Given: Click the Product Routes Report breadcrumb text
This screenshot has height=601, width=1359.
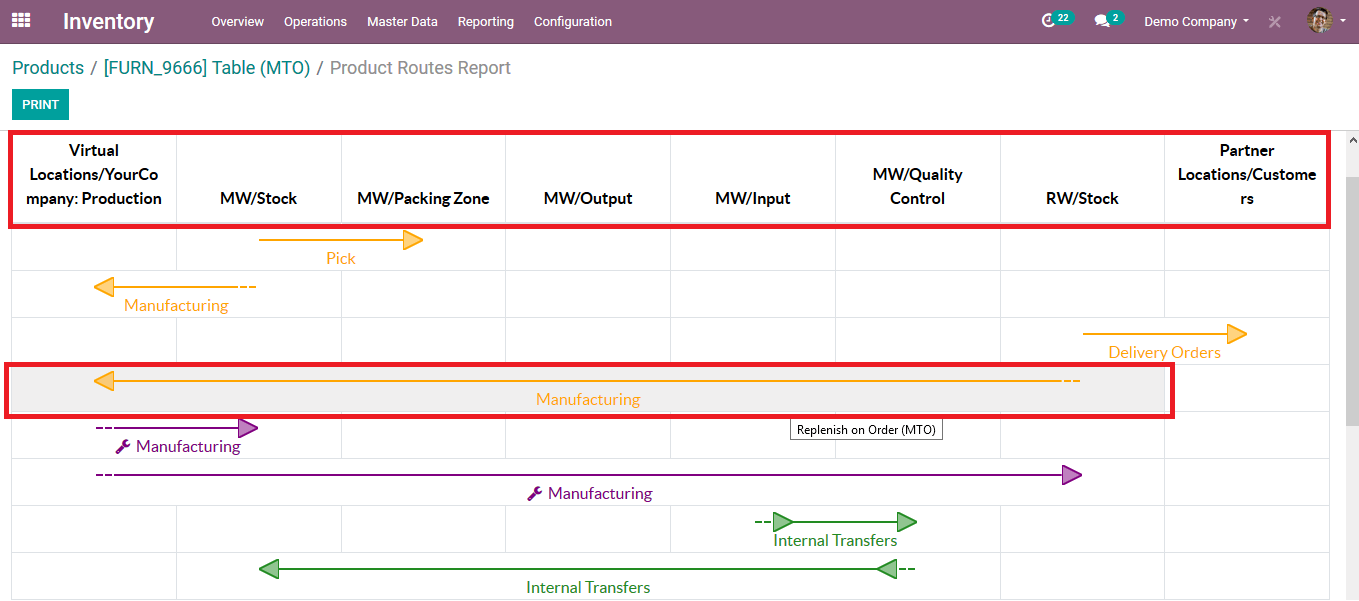Looking at the screenshot, I should (x=420, y=68).
